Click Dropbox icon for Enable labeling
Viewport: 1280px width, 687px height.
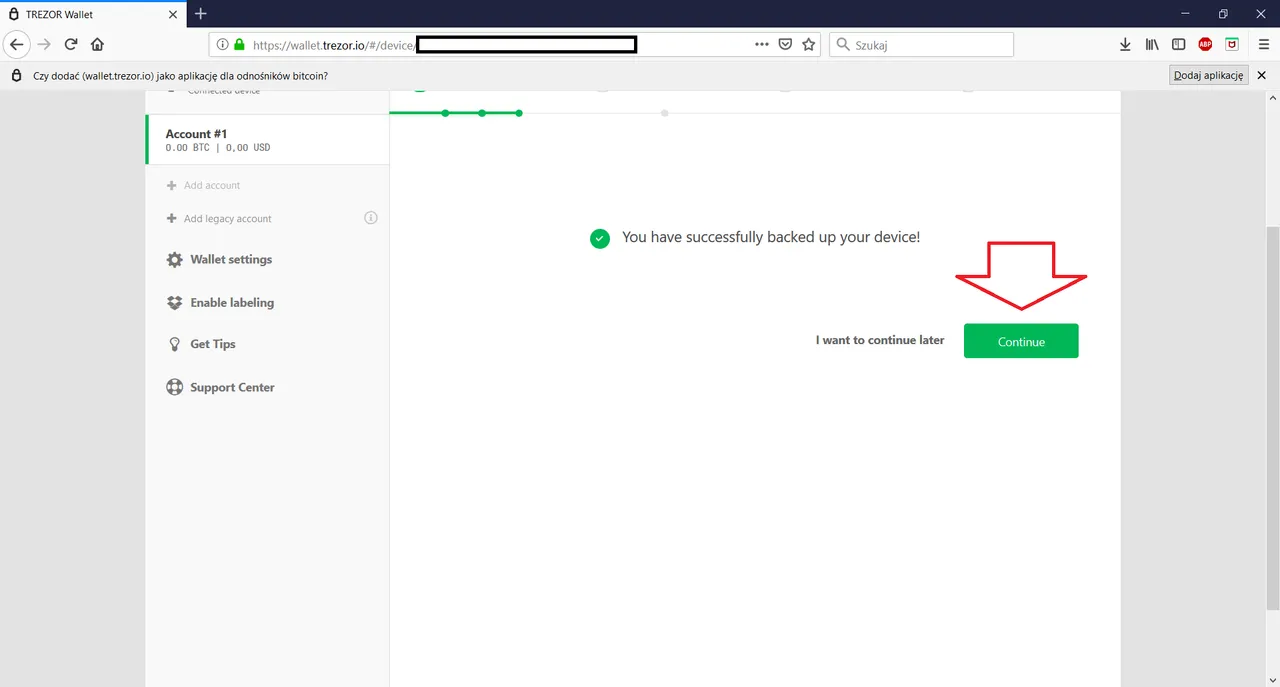(x=174, y=302)
